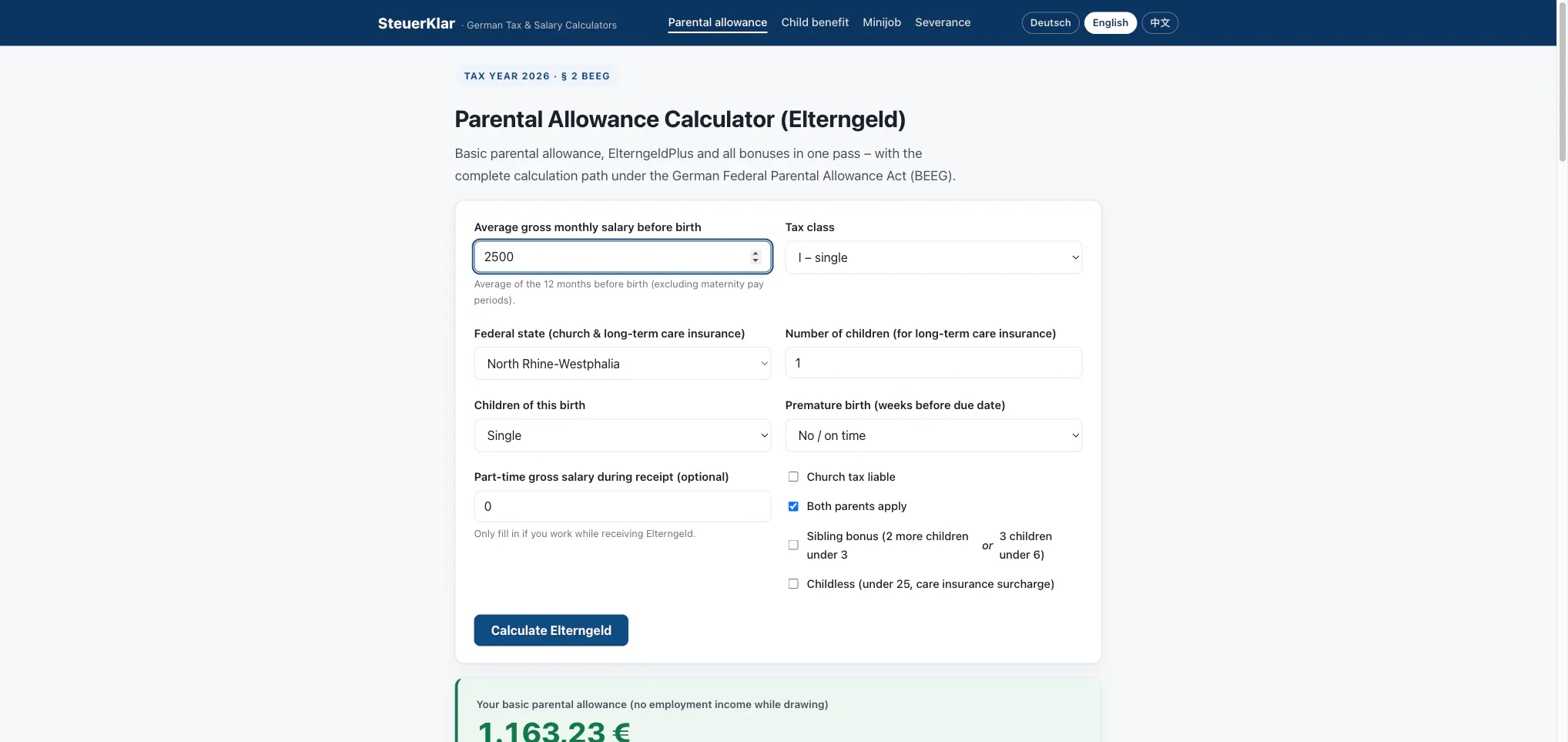The height and width of the screenshot is (742, 1568).
Task: Open the Severance calculator tab
Action: pyautogui.click(x=943, y=22)
